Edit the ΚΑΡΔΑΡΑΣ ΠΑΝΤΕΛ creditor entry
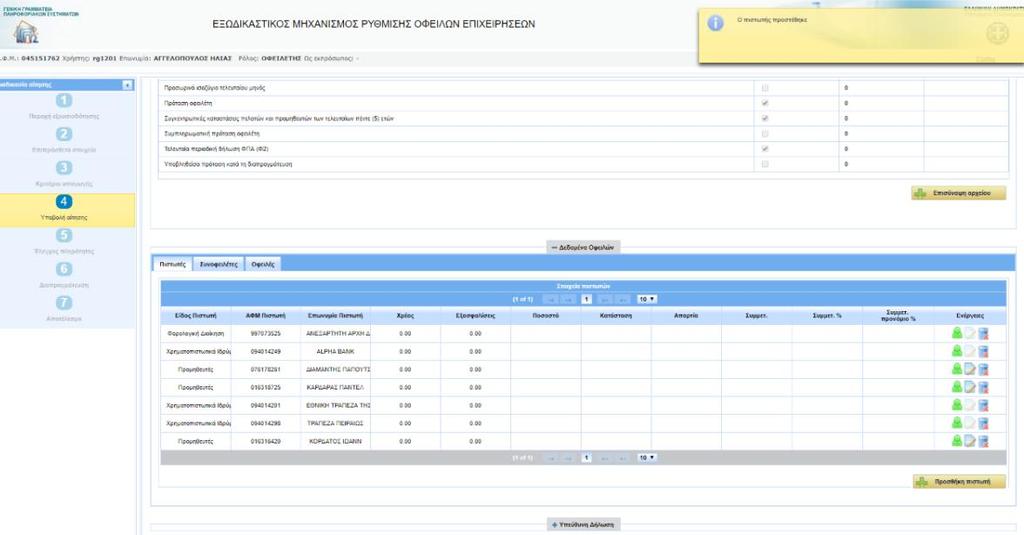Viewport: 1024px width, 535px height. [970, 387]
